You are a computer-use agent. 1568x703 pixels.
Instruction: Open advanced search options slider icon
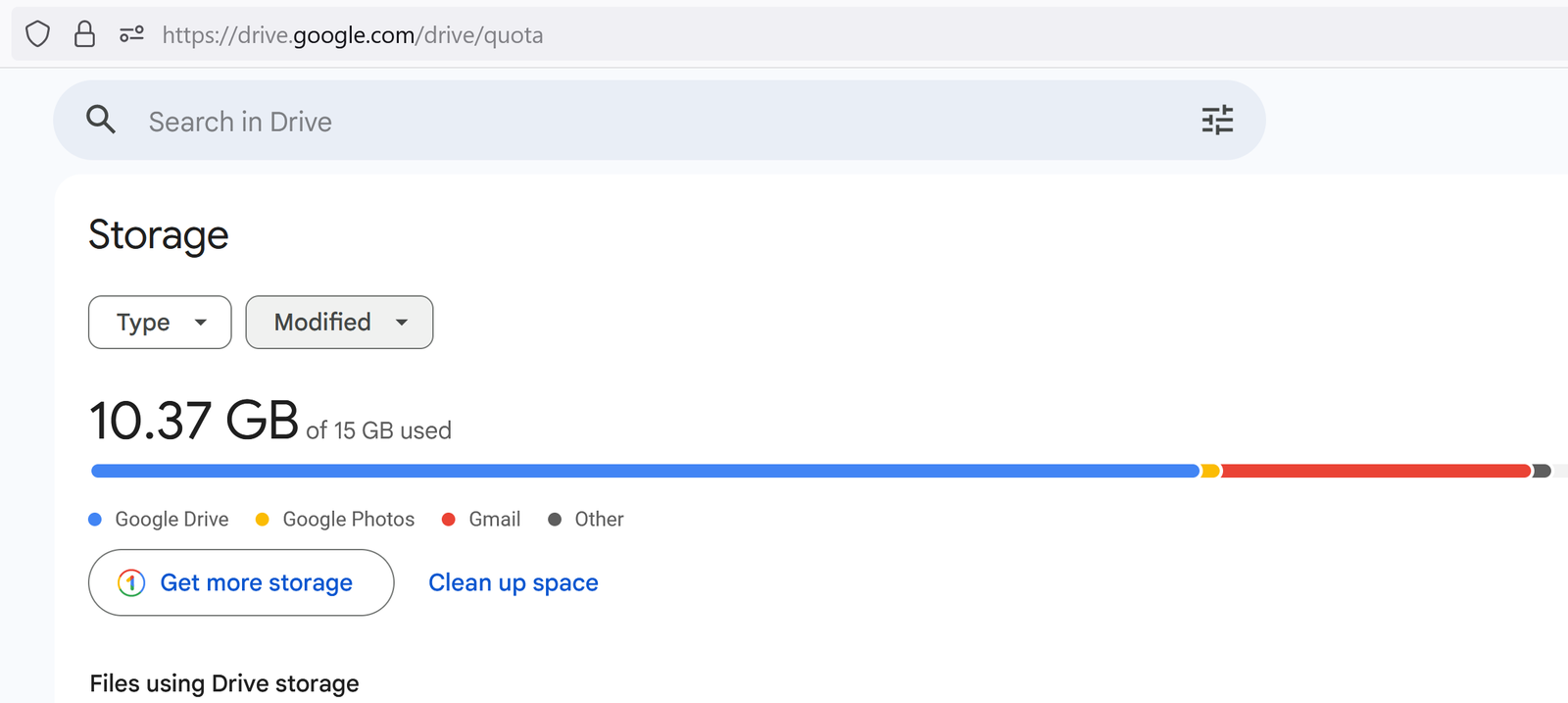pyautogui.click(x=1217, y=120)
